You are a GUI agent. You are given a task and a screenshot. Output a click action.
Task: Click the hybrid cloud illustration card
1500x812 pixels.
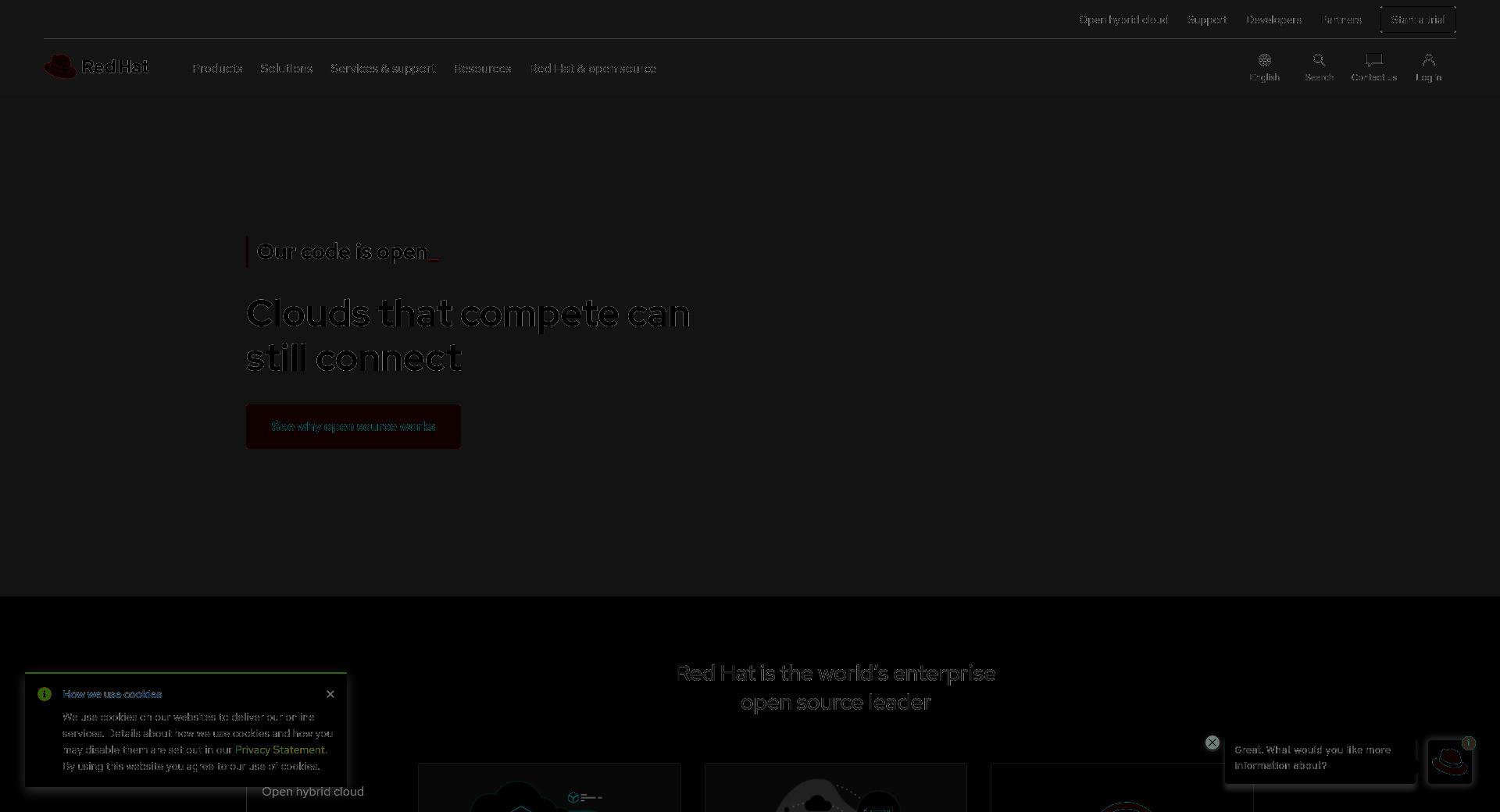click(x=549, y=788)
